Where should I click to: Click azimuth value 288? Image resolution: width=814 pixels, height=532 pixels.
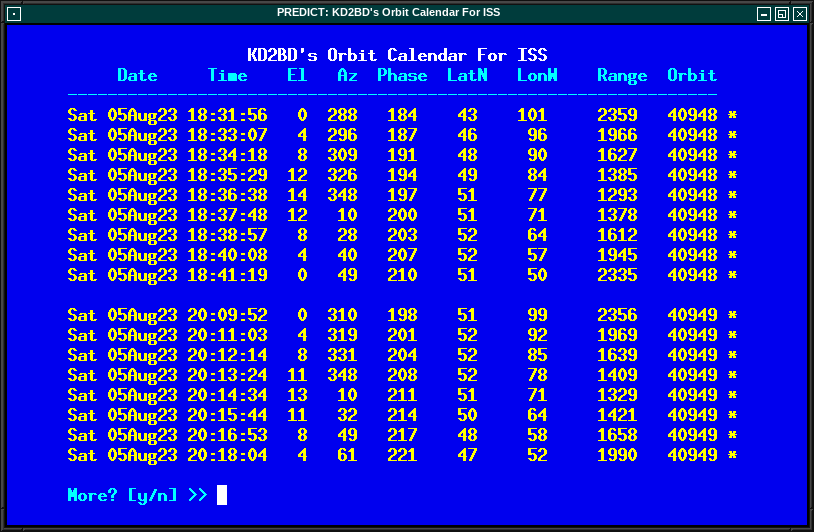click(342, 115)
